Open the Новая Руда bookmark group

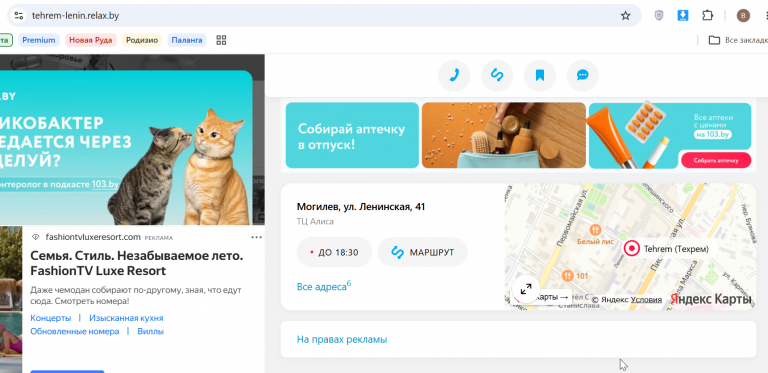click(x=91, y=40)
